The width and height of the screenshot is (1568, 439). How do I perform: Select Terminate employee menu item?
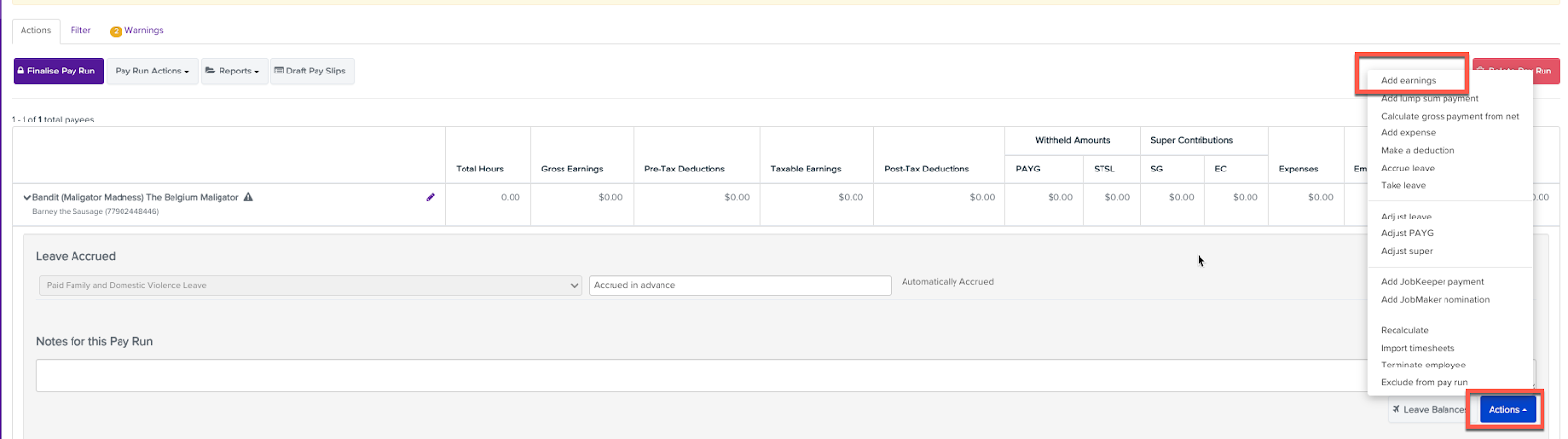tap(1423, 365)
